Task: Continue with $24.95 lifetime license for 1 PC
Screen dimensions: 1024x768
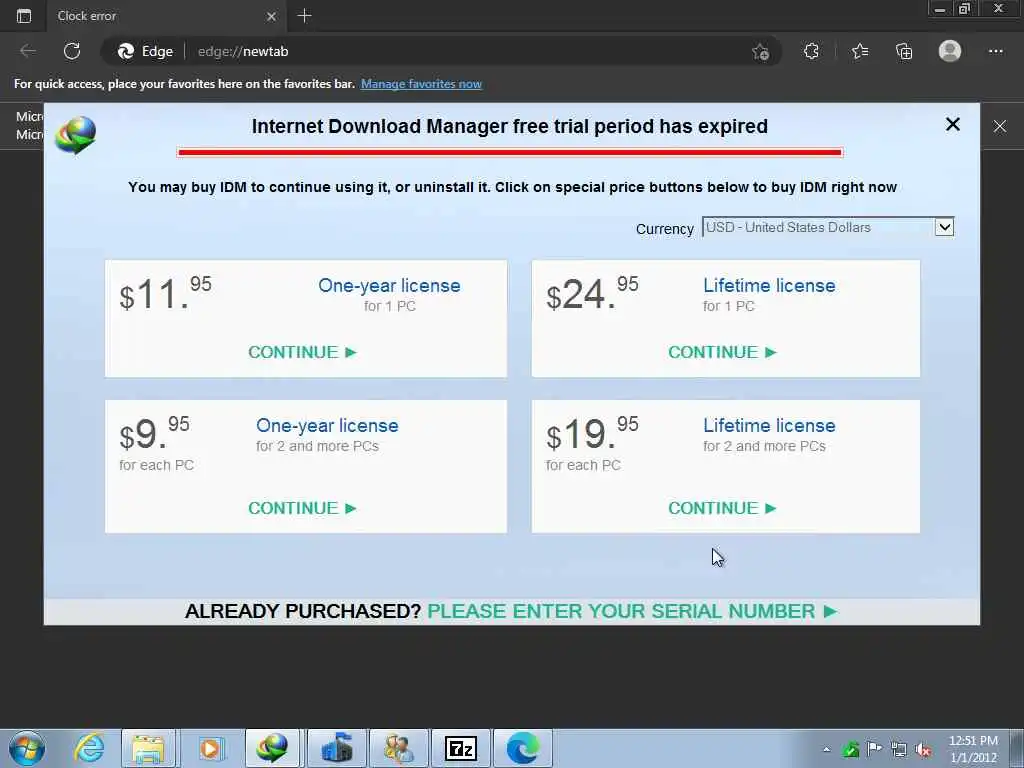Action: coord(722,352)
